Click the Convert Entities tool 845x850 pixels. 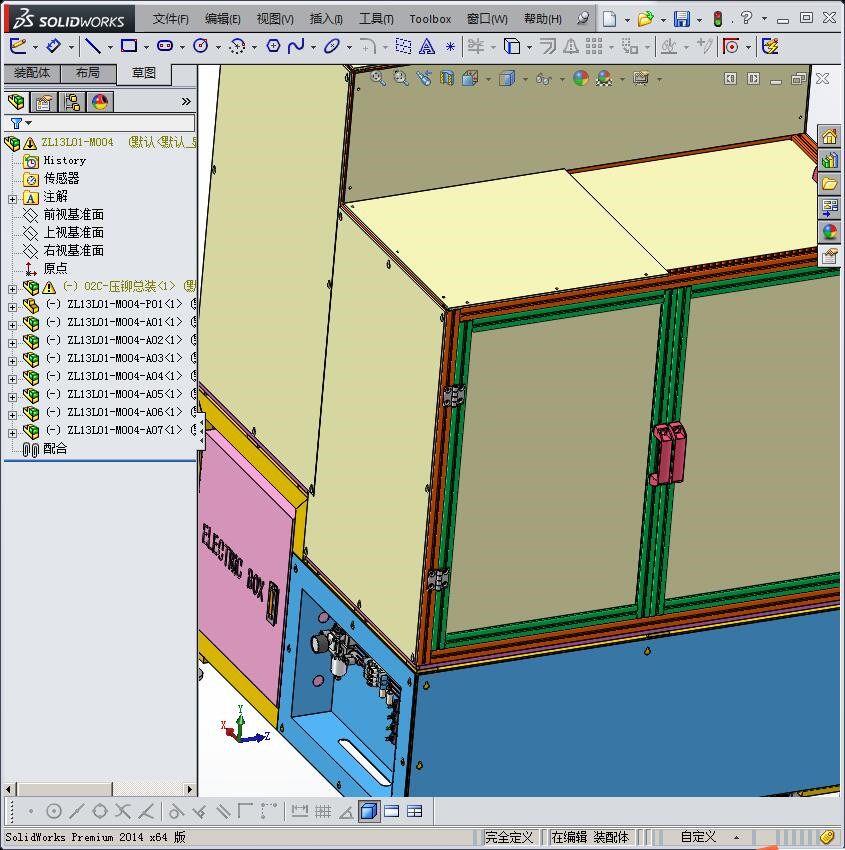pyautogui.click(x=511, y=47)
